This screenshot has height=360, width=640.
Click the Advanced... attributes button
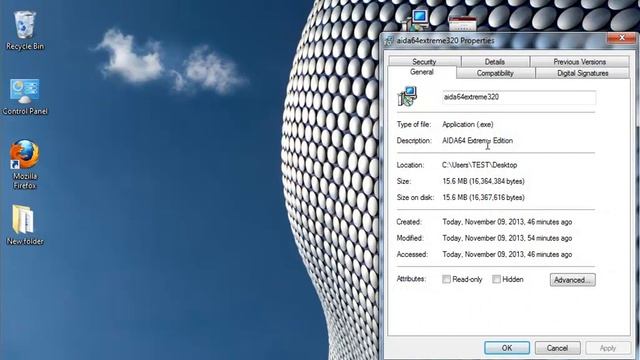click(x=572, y=280)
